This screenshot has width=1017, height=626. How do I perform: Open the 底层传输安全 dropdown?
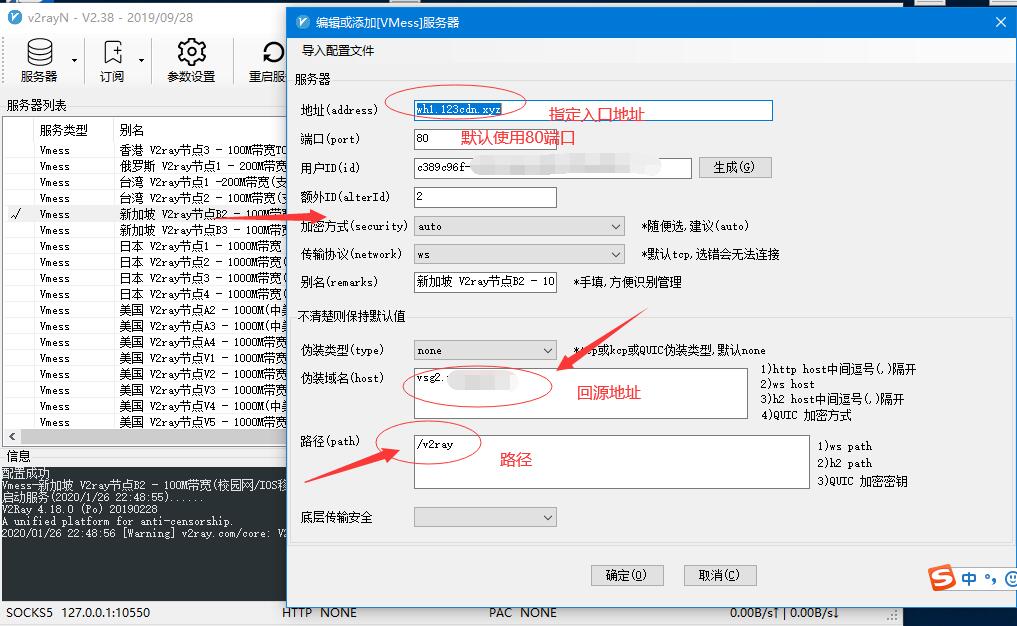pos(485,517)
